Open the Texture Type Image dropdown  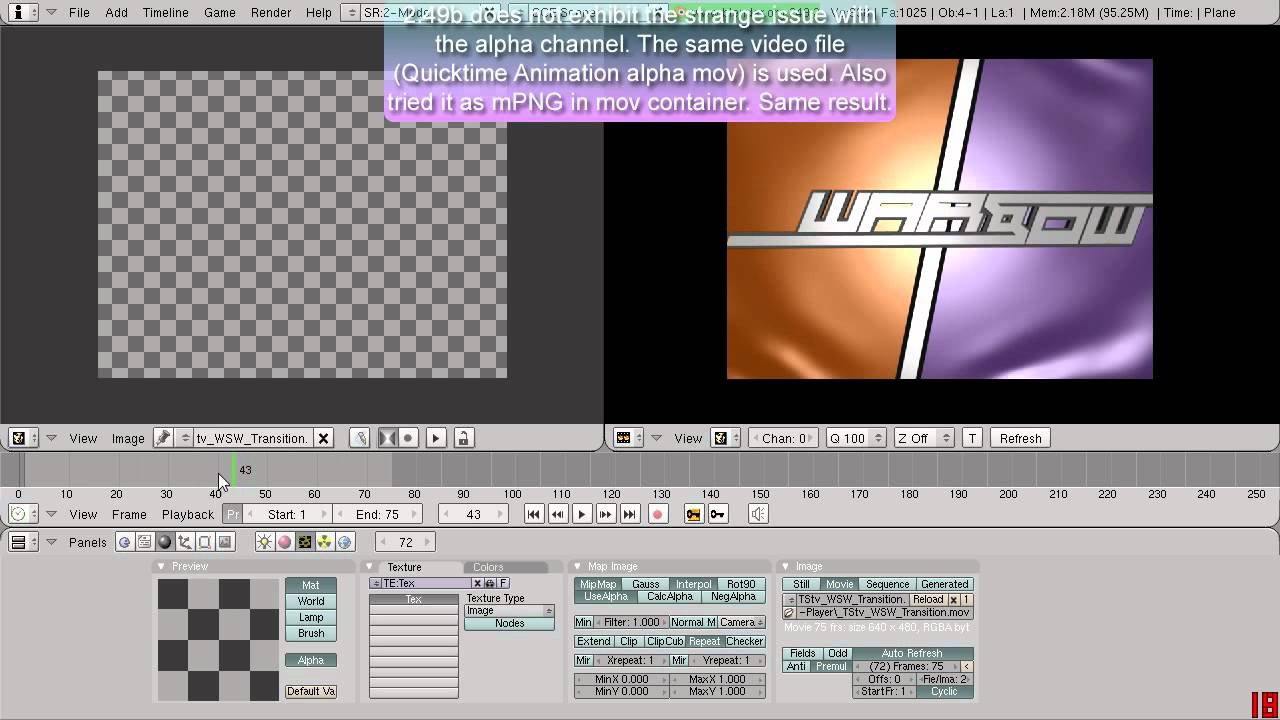(x=509, y=611)
